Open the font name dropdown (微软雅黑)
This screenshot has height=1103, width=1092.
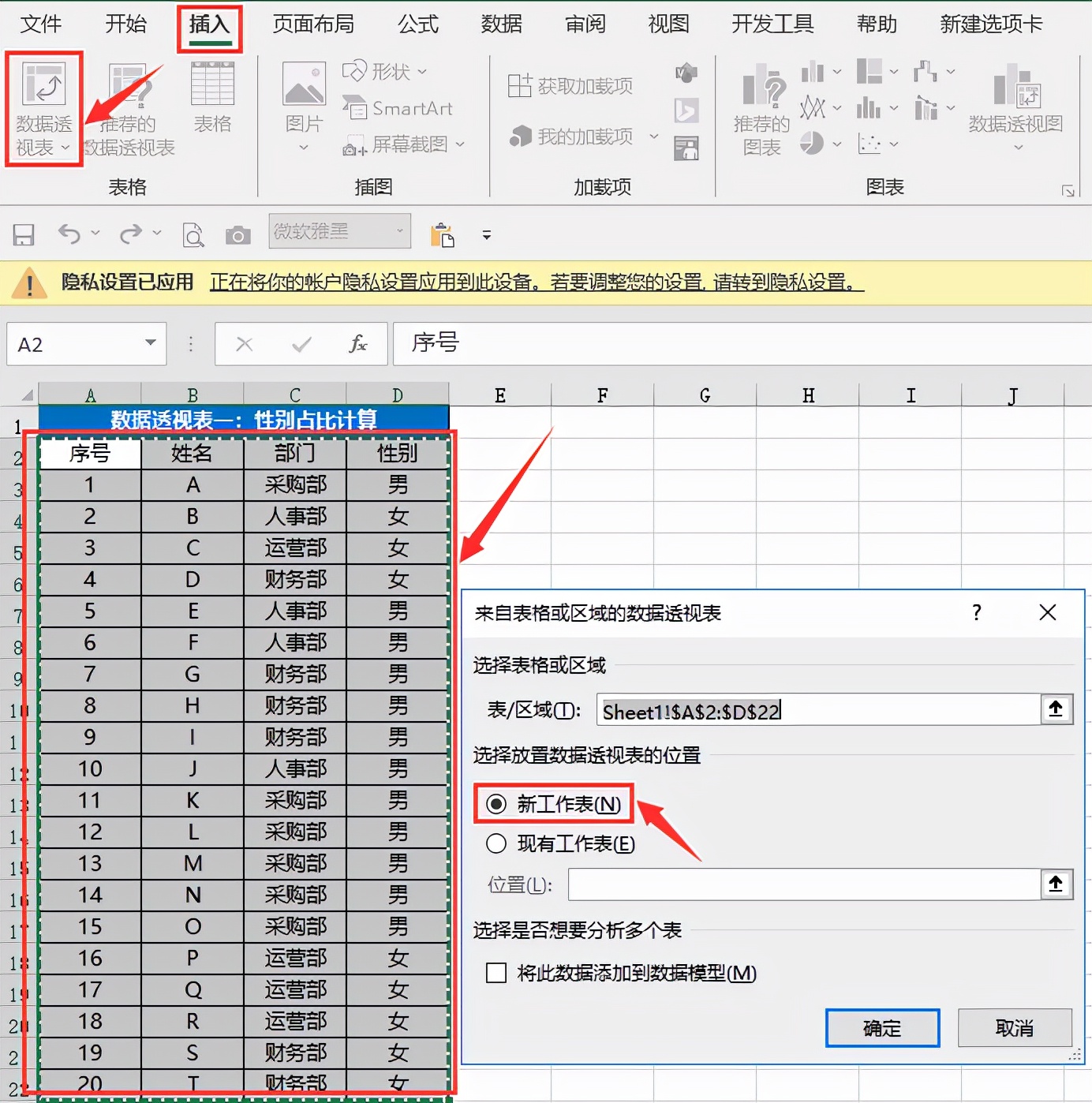(x=400, y=231)
